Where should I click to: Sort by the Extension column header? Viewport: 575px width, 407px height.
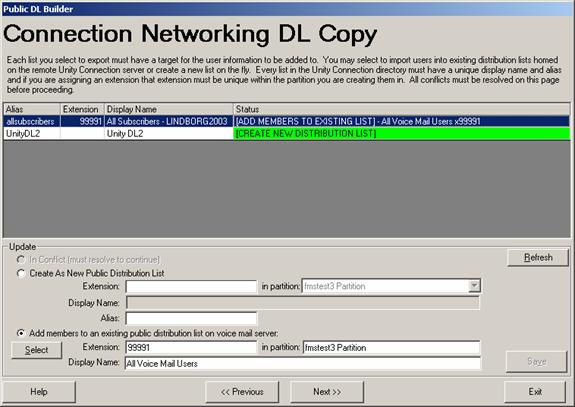pyautogui.click(x=83, y=109)
